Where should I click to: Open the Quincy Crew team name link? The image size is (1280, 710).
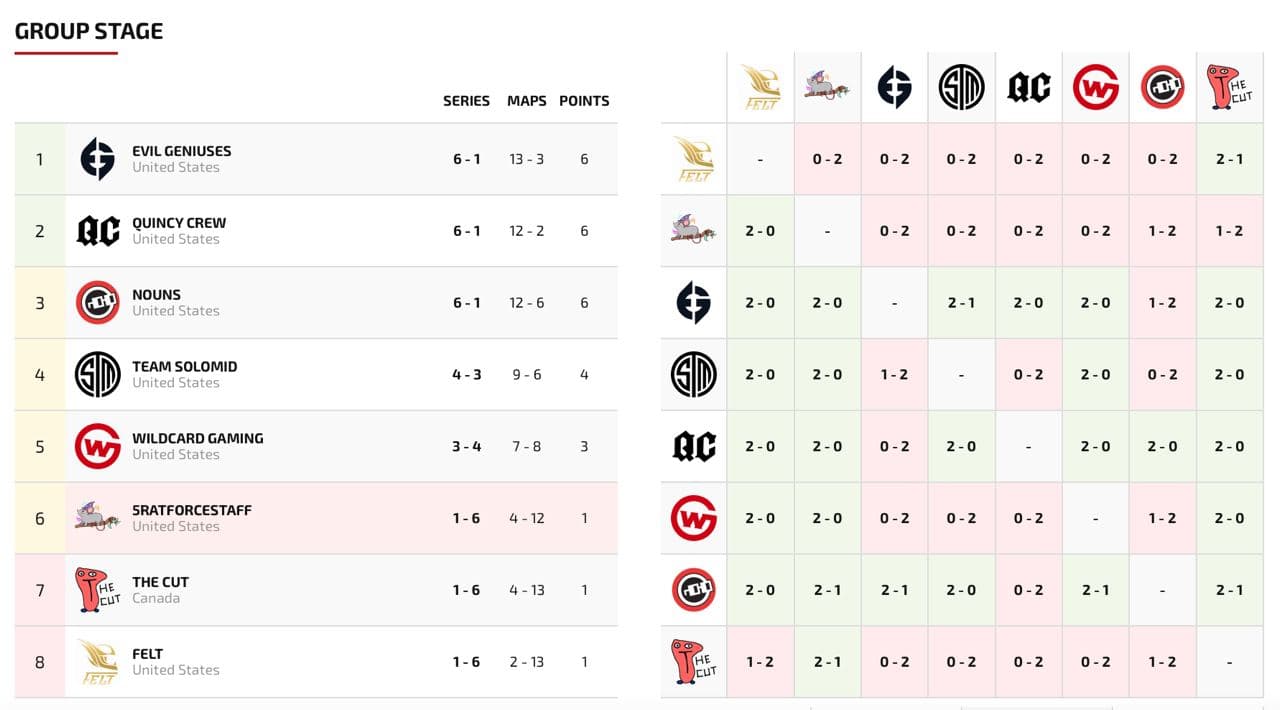point(179,223)
